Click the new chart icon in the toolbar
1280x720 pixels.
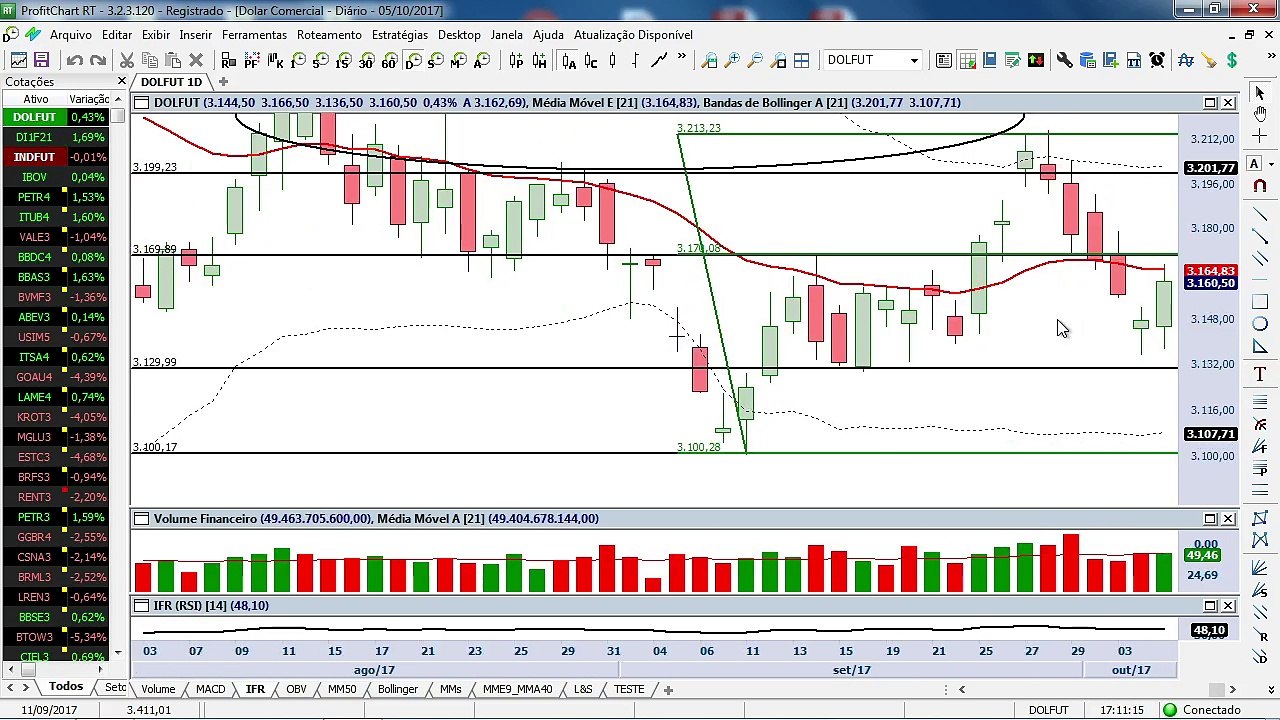pos(18,60)
